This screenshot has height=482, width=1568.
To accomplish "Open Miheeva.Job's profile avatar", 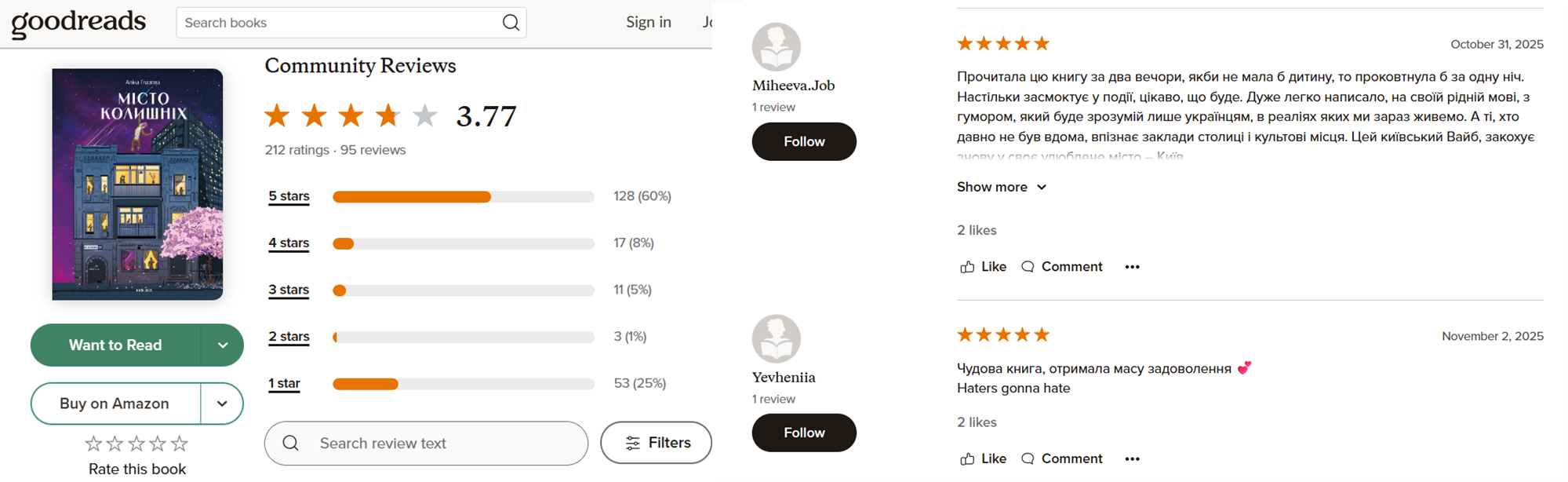I will point(776,47).
